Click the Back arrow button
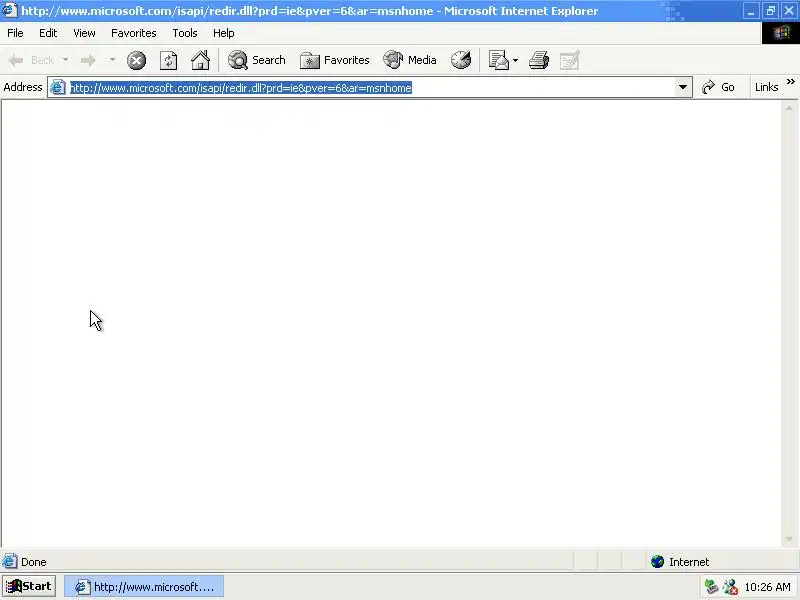The image size is (800, 600). click(32, 60)
